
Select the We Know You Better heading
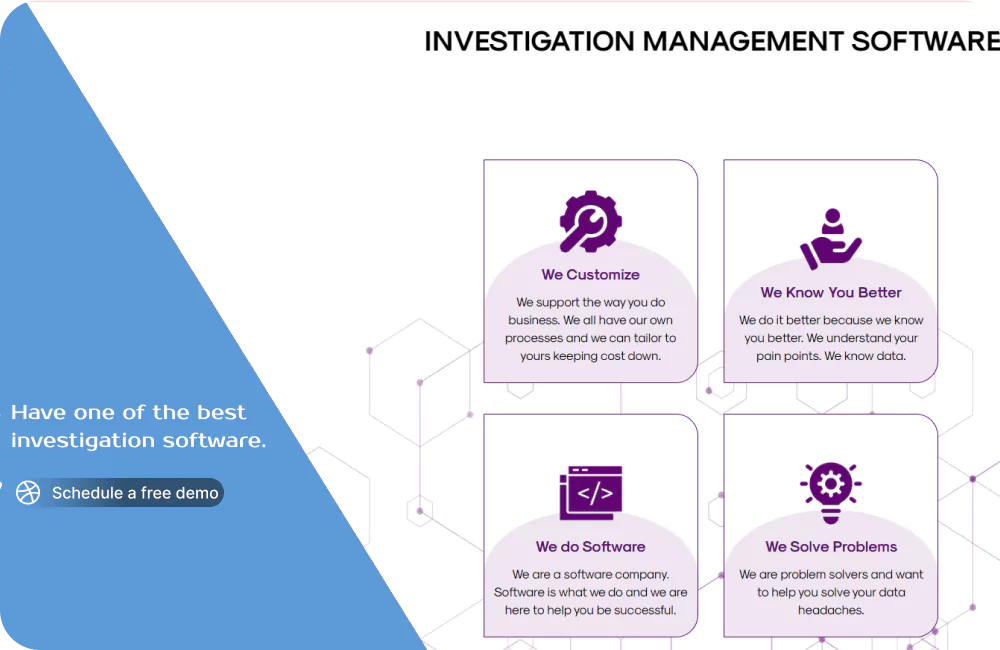(831, 293)
